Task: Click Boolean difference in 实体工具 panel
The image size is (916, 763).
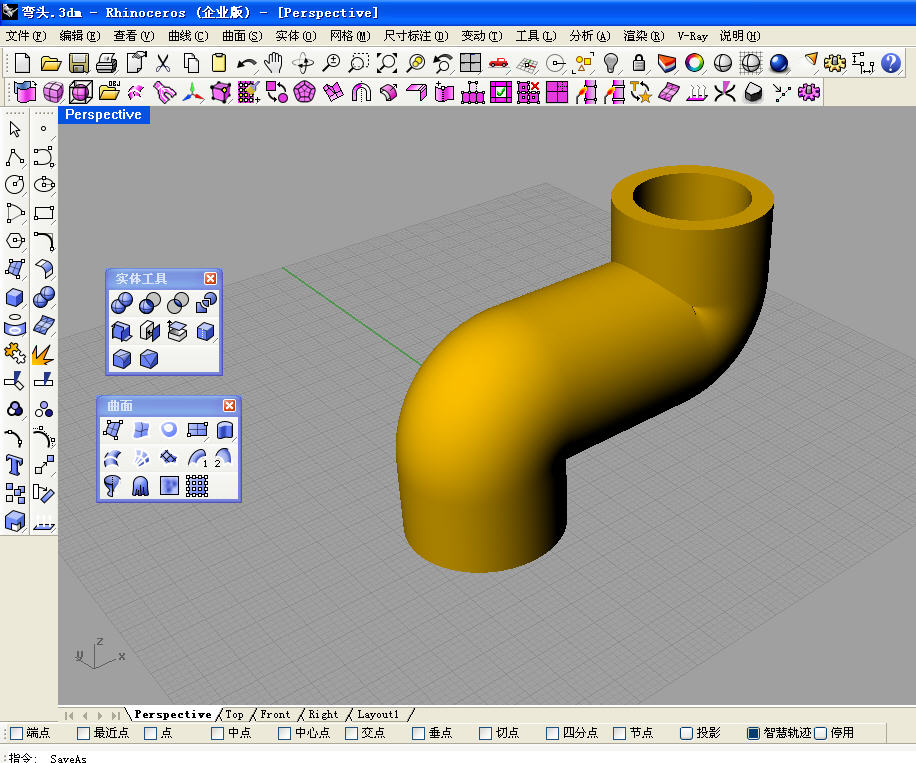Action: tap(150, 303)
